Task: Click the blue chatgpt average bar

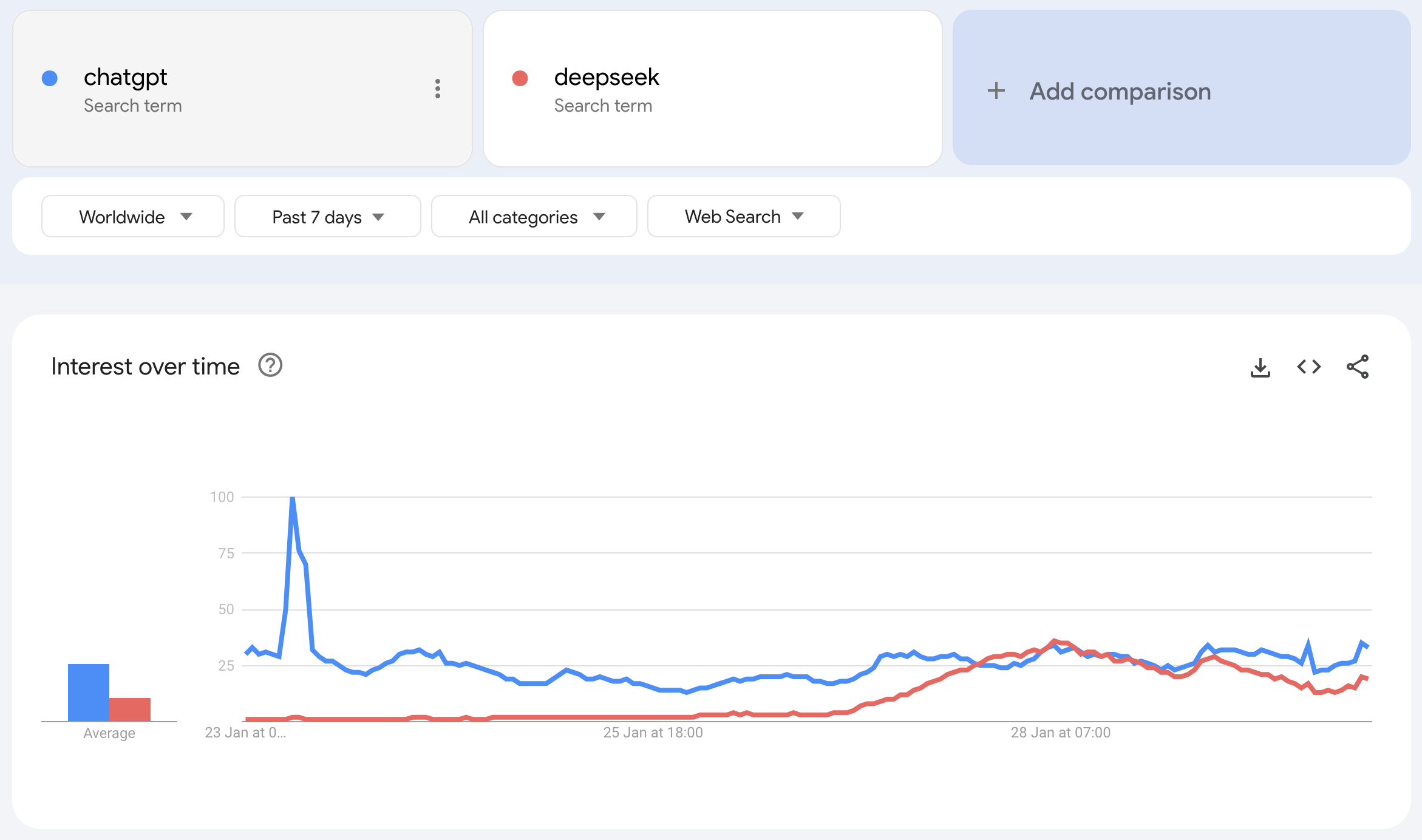Action: 89,693
